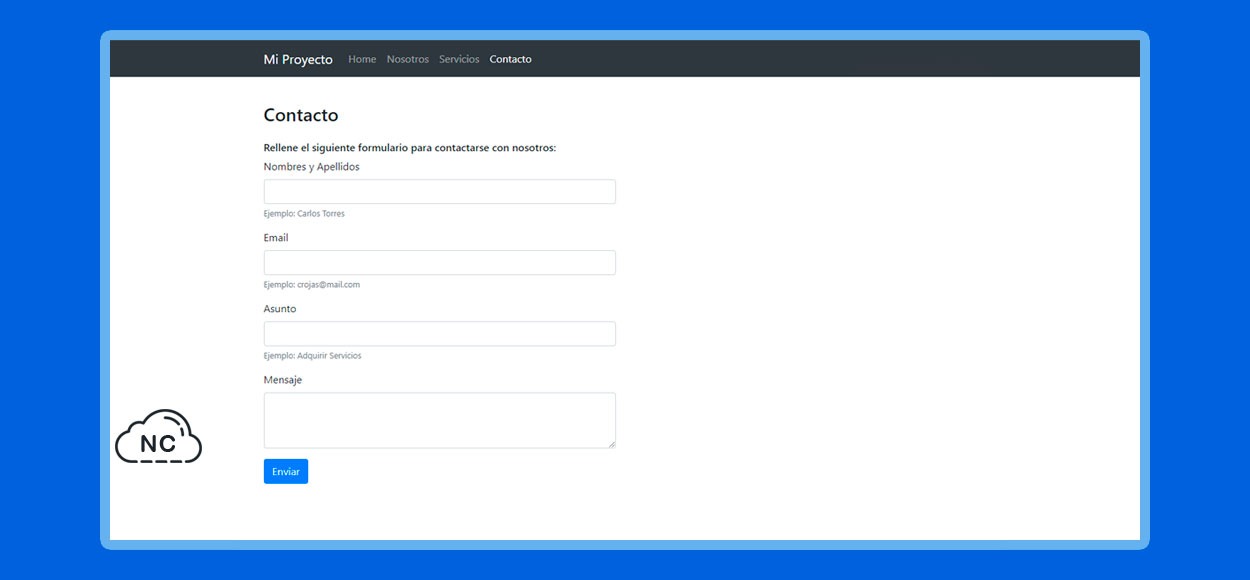Focus the Asunto input field
Image resolution: width=1250 pixels, height=580 pixels.
[440, 334]
